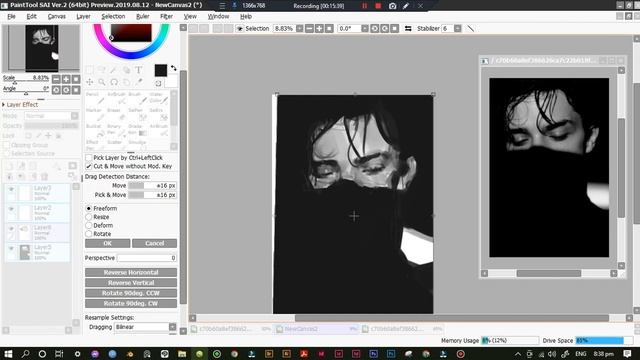
Task: Click the Perspective value field
Action: pyautogui.click(x=147, y=258)
